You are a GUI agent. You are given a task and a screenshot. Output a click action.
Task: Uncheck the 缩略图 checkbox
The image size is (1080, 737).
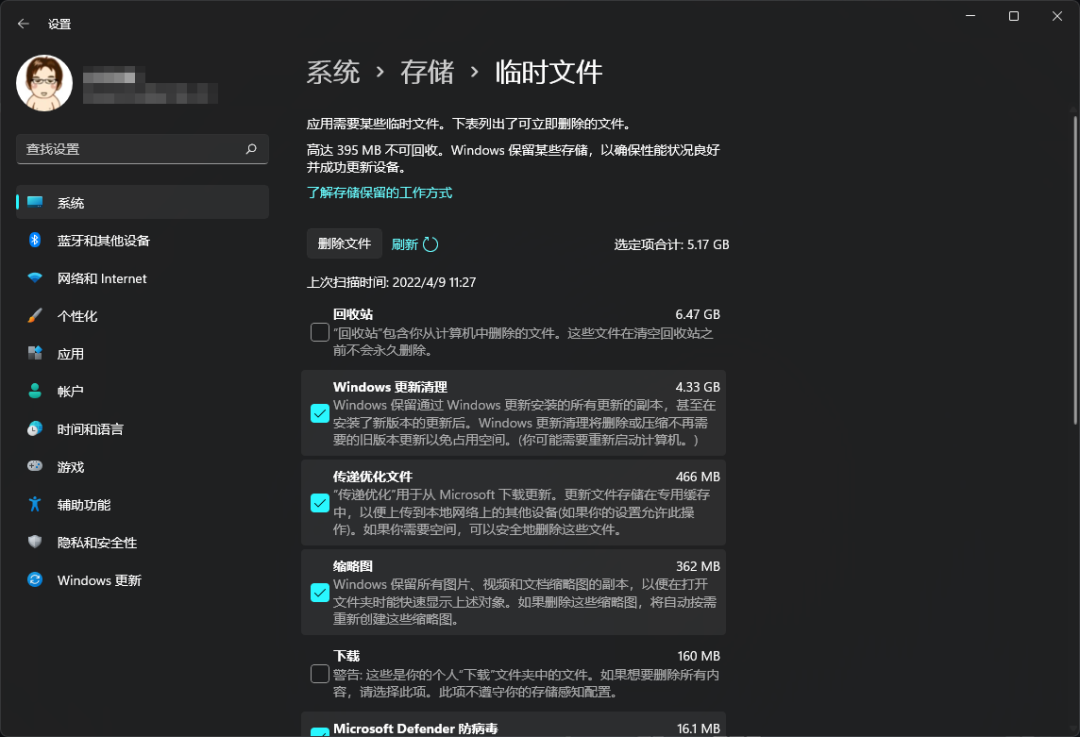coord(320,592)
